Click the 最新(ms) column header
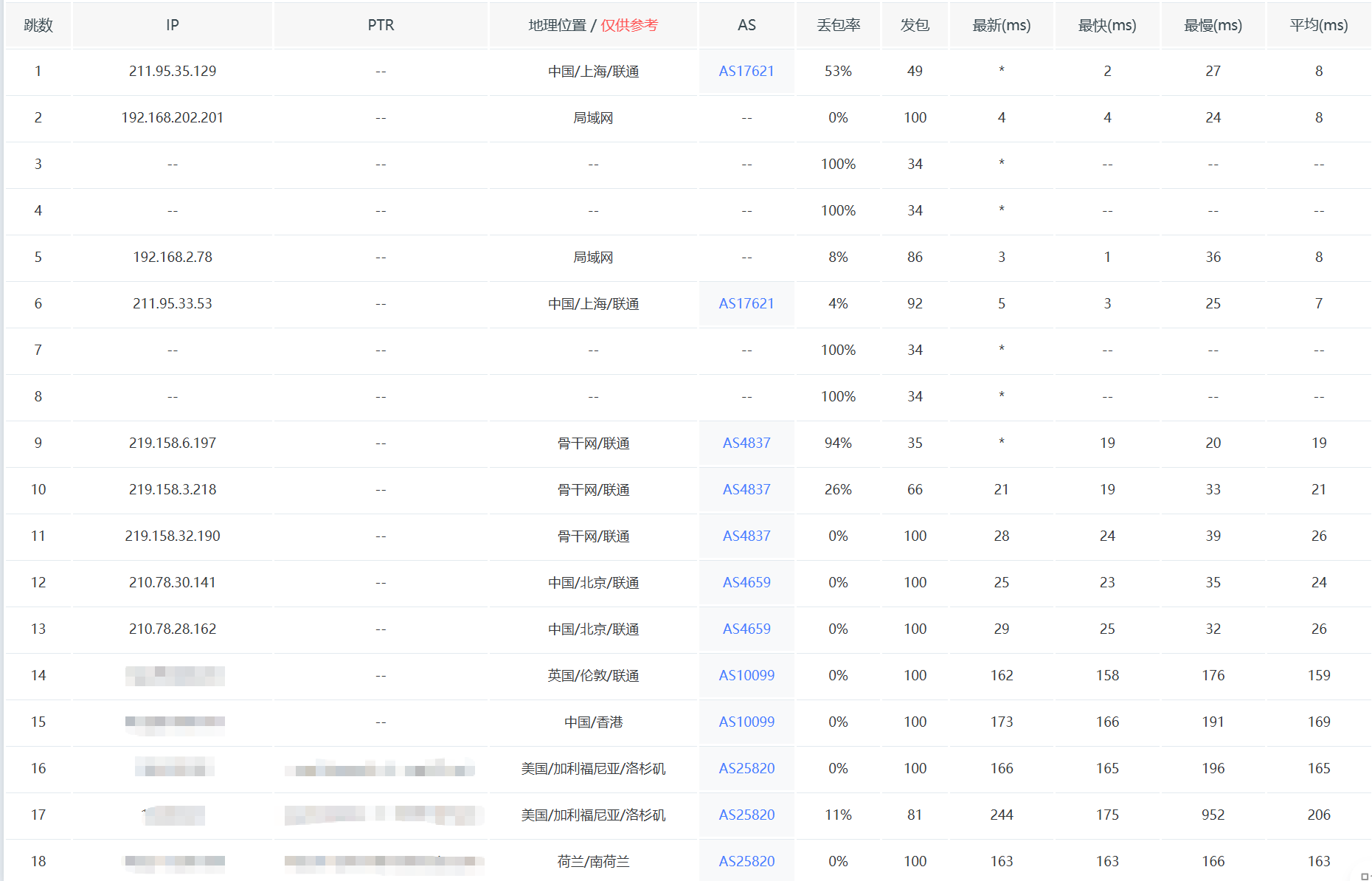Image resolution: width=1372 pixels, height=881 pixels. click(1002, 25)
